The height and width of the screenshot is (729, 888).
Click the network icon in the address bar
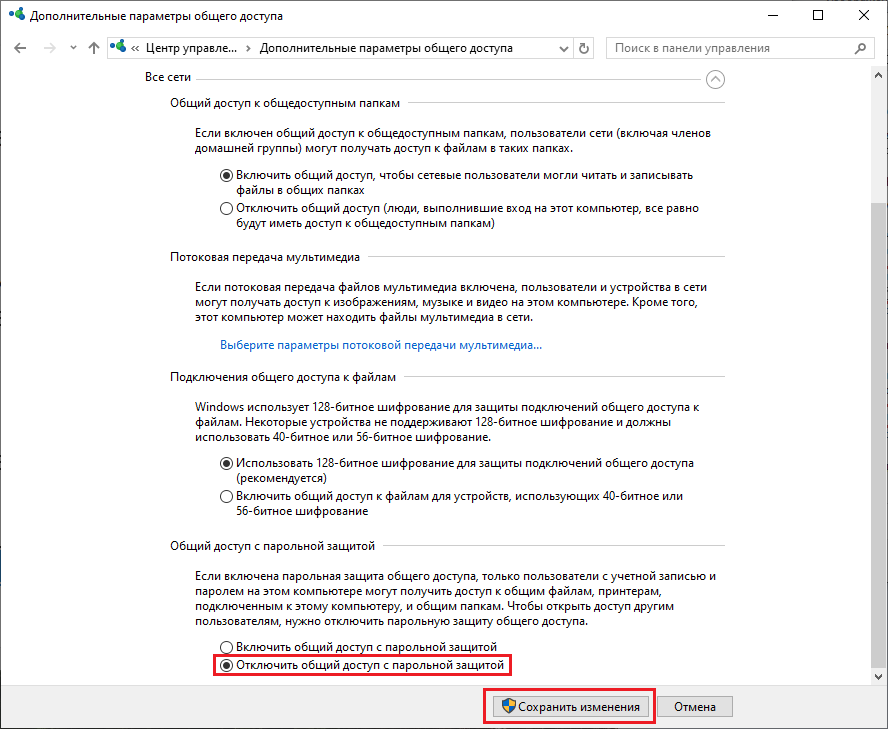tap(119, 48)
